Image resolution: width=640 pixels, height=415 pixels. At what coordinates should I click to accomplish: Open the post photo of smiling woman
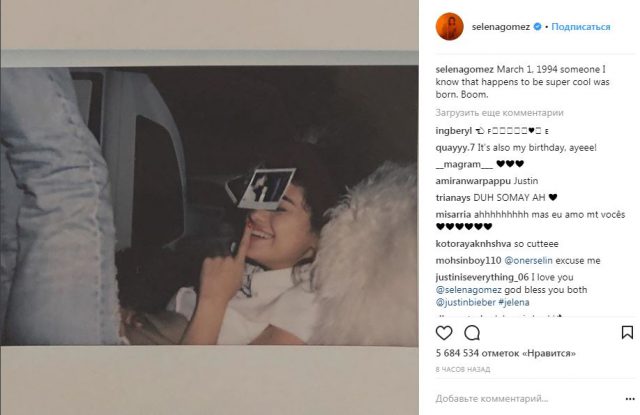coord(209,206)
